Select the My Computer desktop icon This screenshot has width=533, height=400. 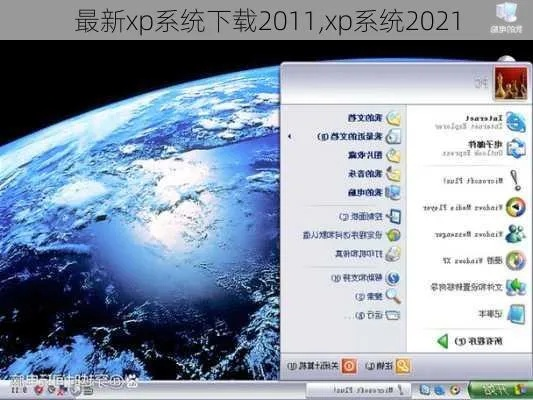point(505,18)
